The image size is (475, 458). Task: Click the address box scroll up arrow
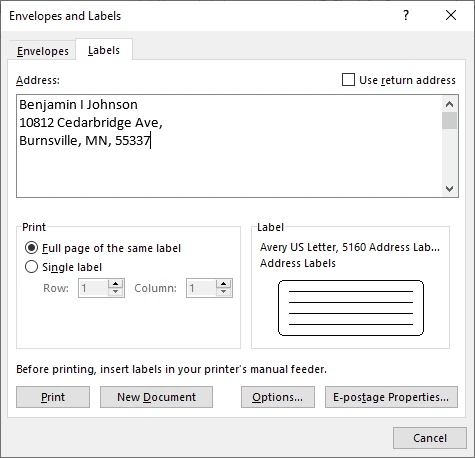coord(449,104)
